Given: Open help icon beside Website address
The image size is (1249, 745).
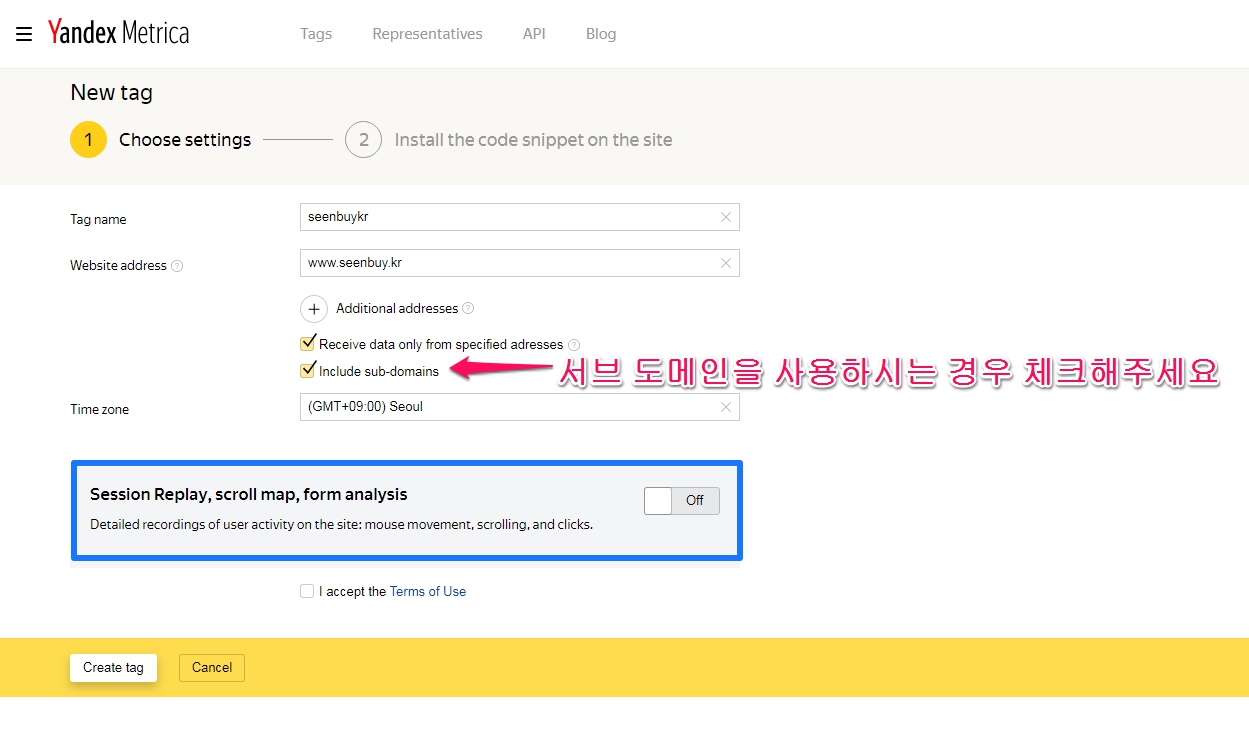Looking at the screenshot, I should coord(177,266).
